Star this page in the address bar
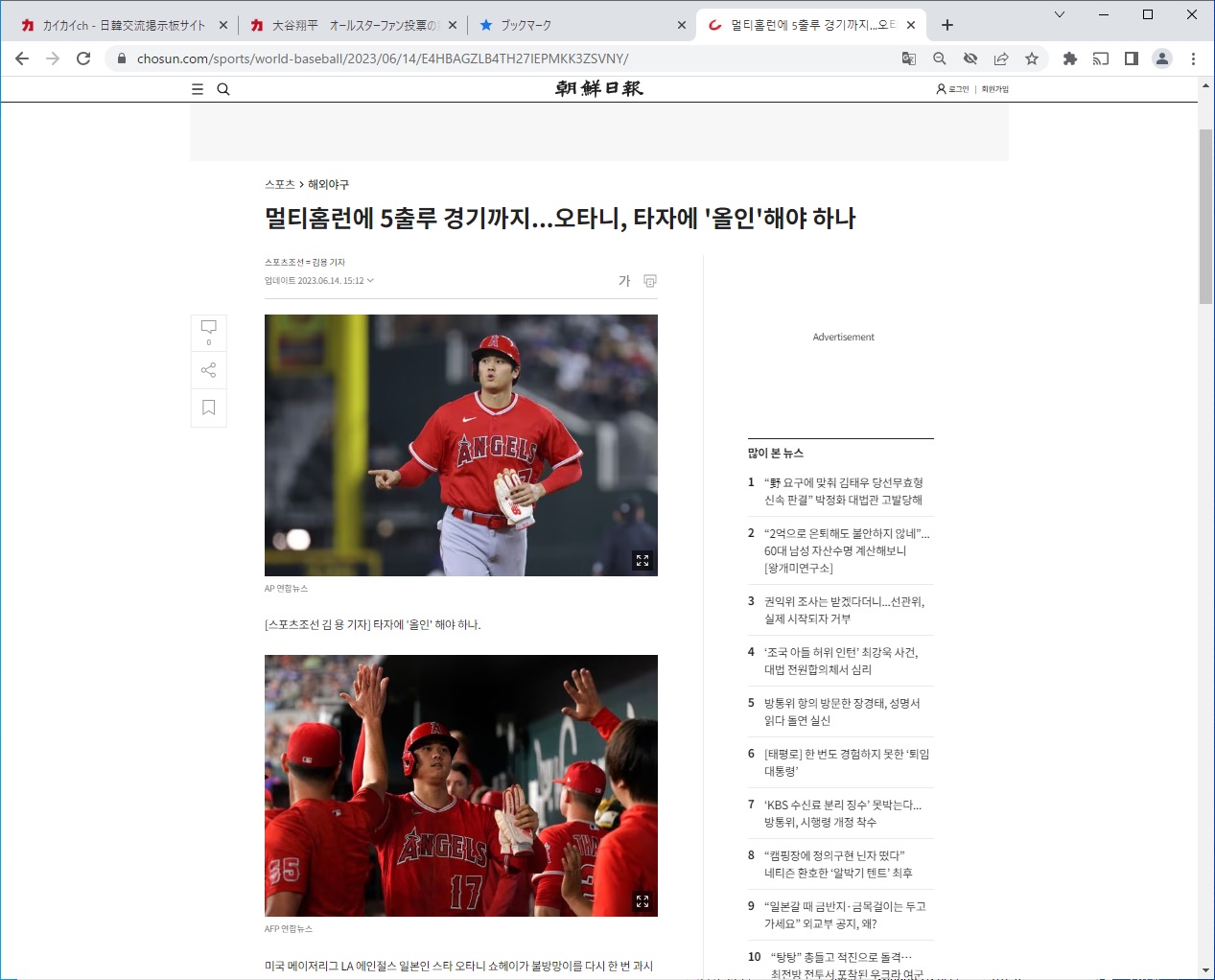Screen dimensions: 1215x980 [1032, 58]
